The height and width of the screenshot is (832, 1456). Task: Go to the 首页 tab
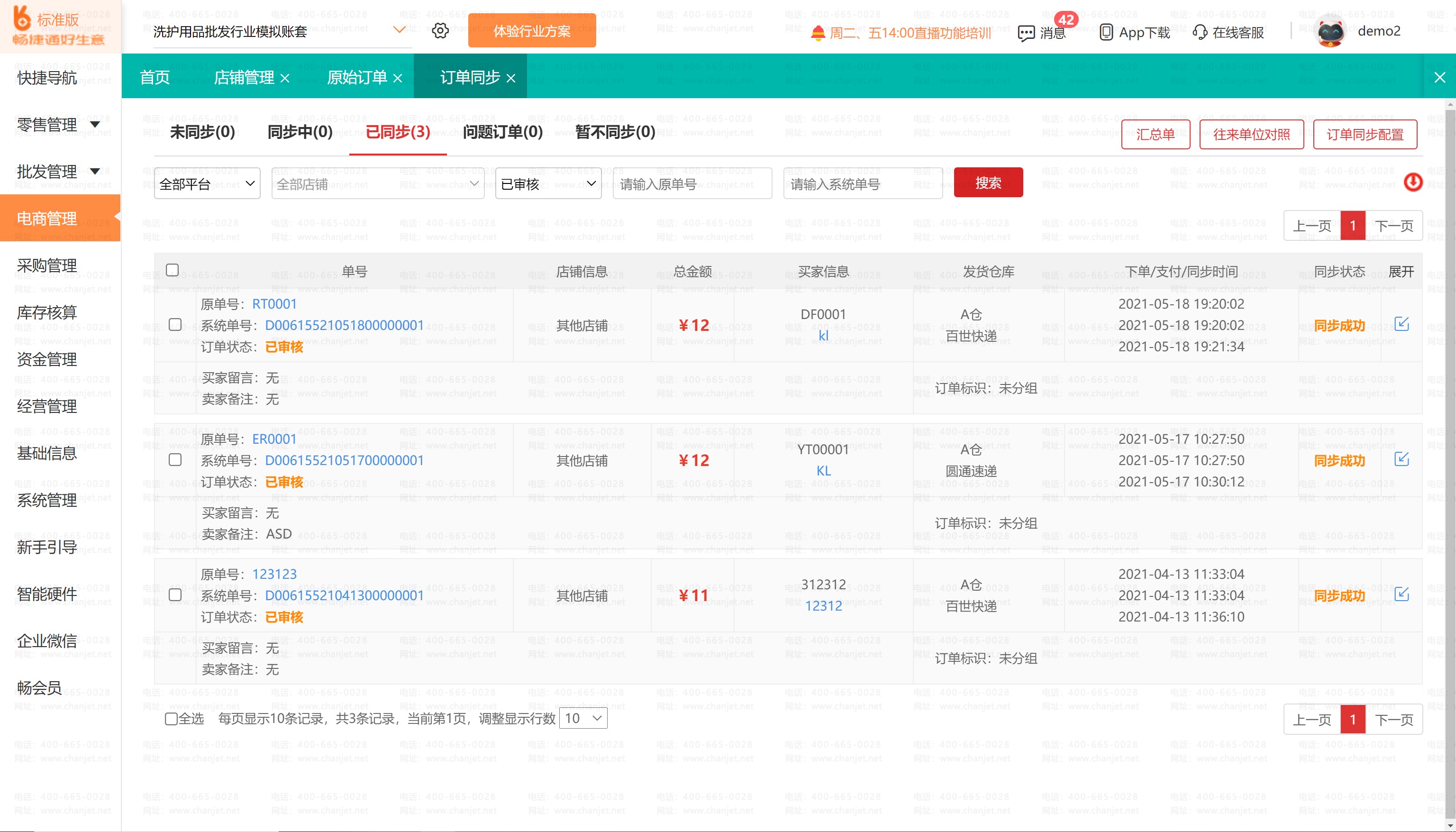pos(155,77)
